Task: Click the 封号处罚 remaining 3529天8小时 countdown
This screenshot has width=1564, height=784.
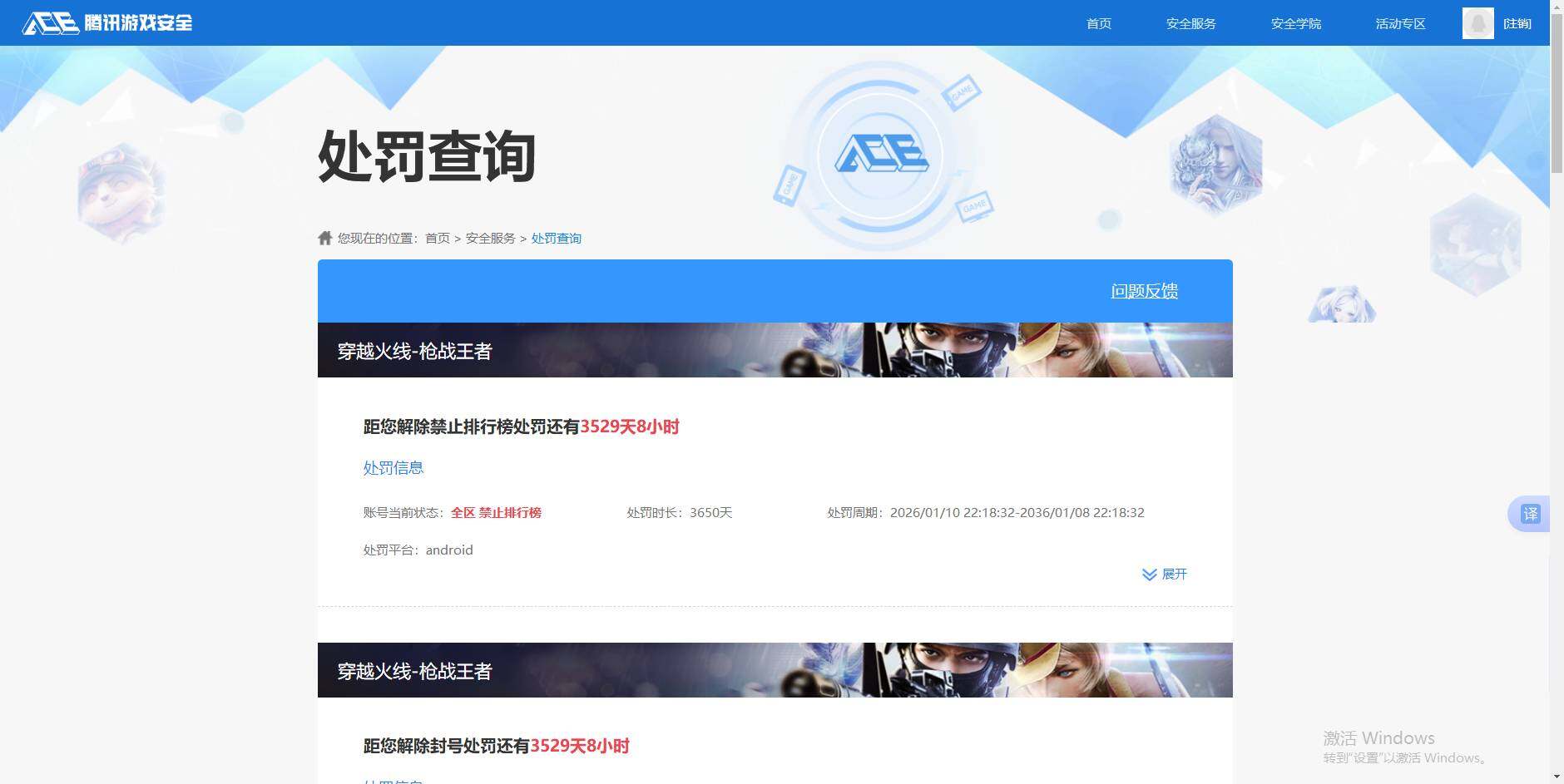Action: [x=580, y=746]
